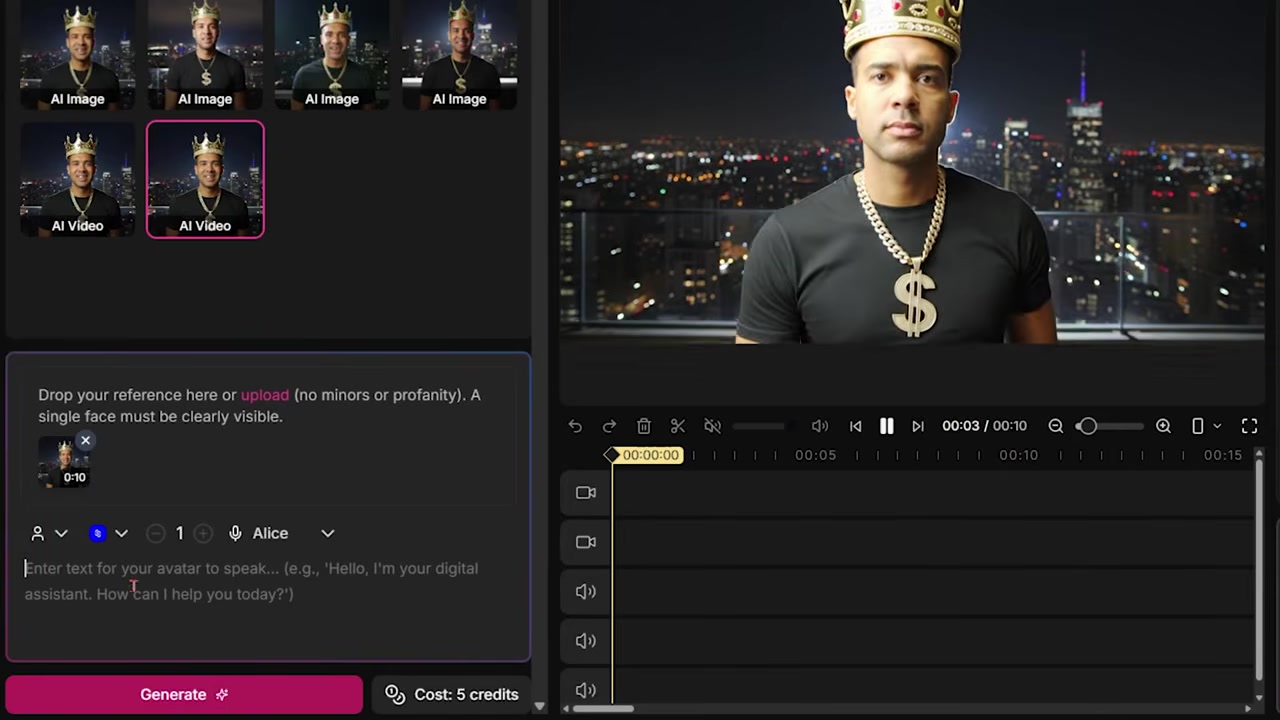This screenshot has height=720, width=1280.
Task: Adjust the volume level slider
Action: [x=758, y=426]
